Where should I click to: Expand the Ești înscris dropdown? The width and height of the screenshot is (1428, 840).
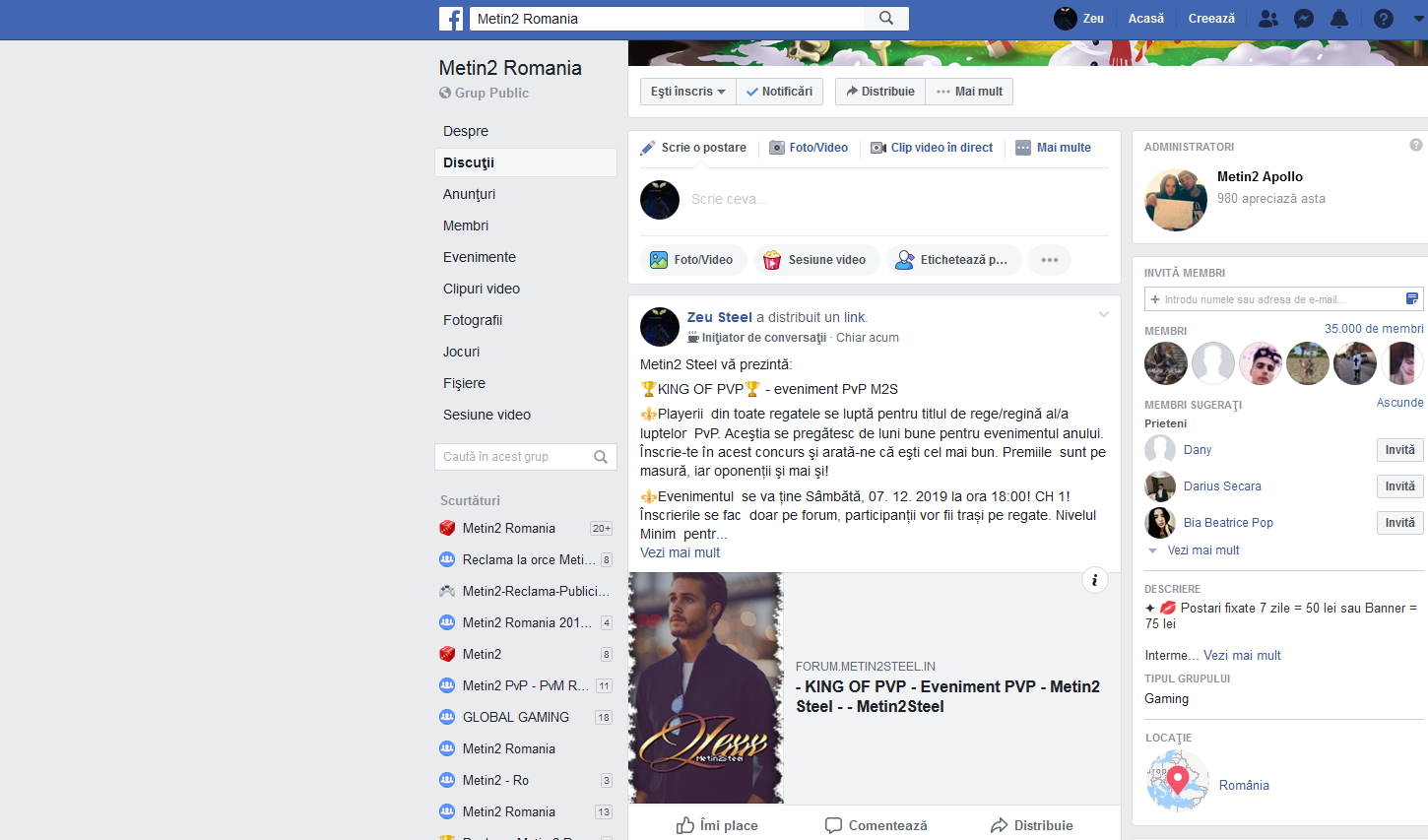pyautogui.click(x=687, y=92)
